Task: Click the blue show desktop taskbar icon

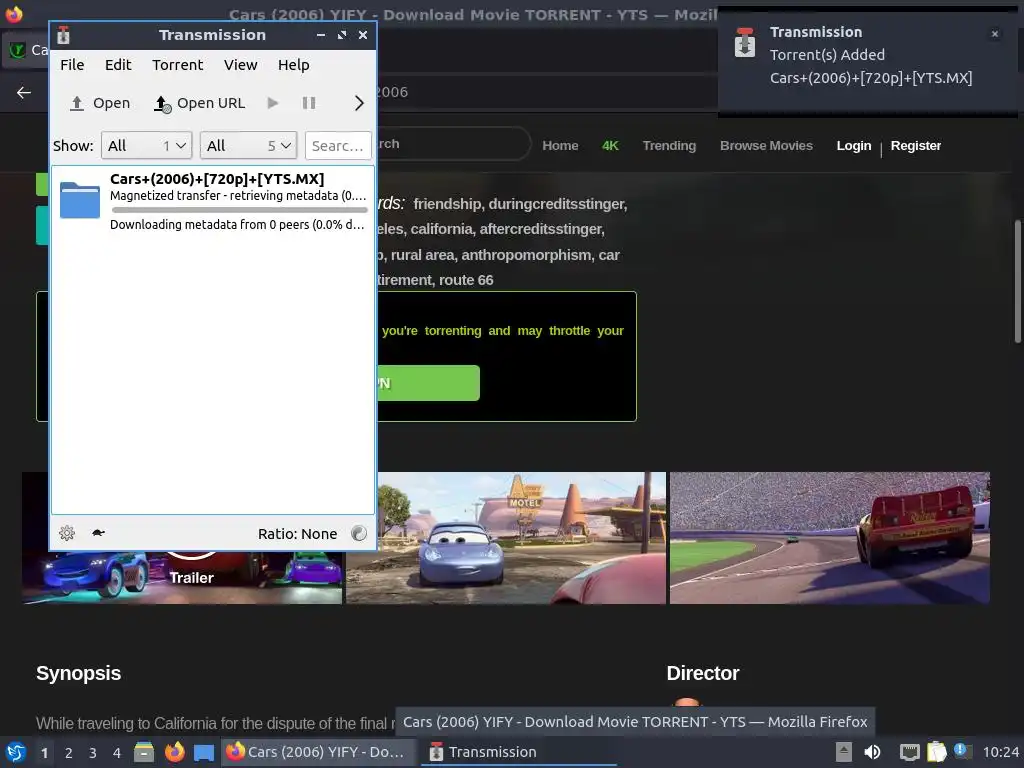Action: [x=204, y=753]
